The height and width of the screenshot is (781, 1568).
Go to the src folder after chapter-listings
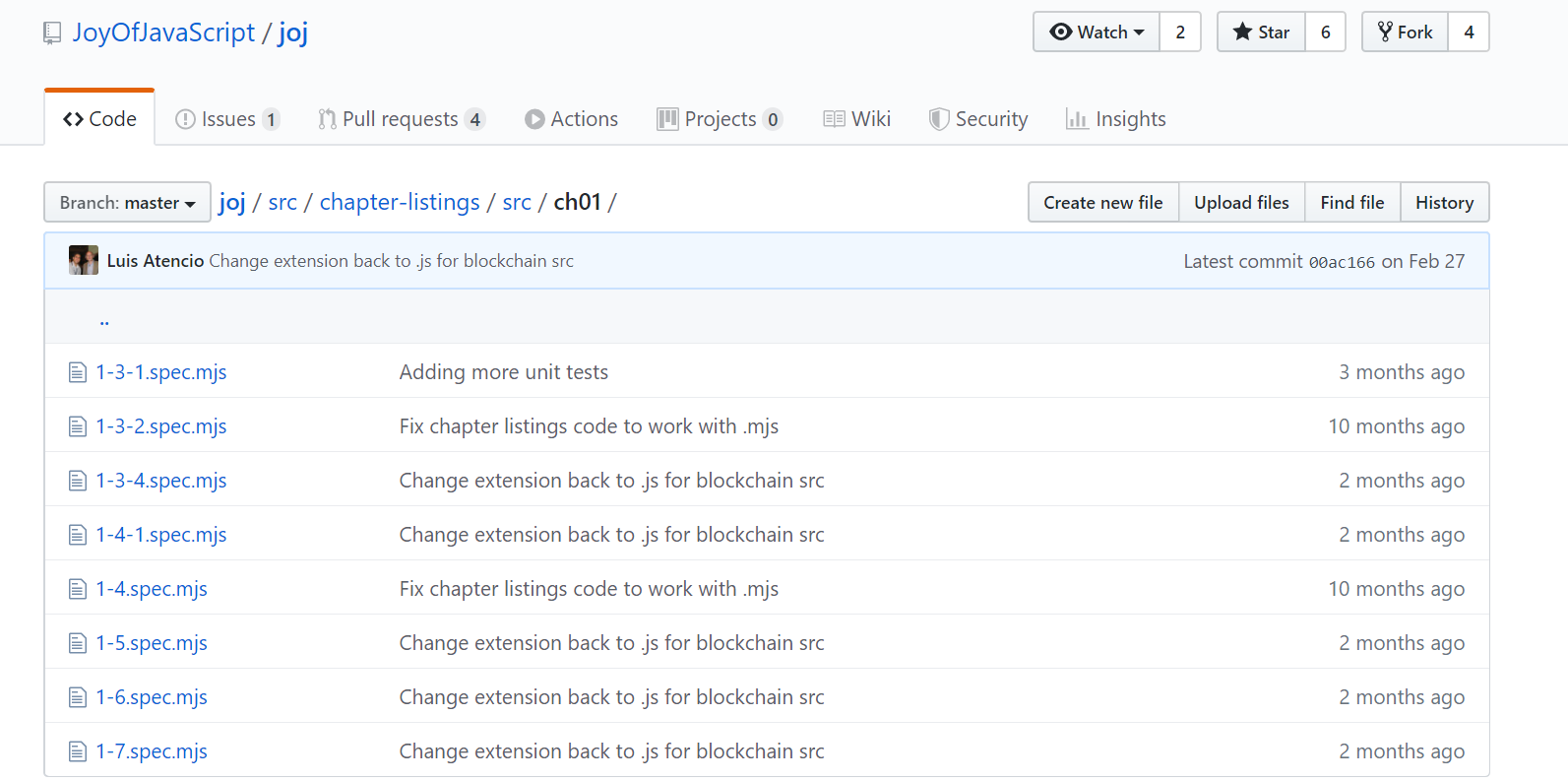[x=517, y=202]
